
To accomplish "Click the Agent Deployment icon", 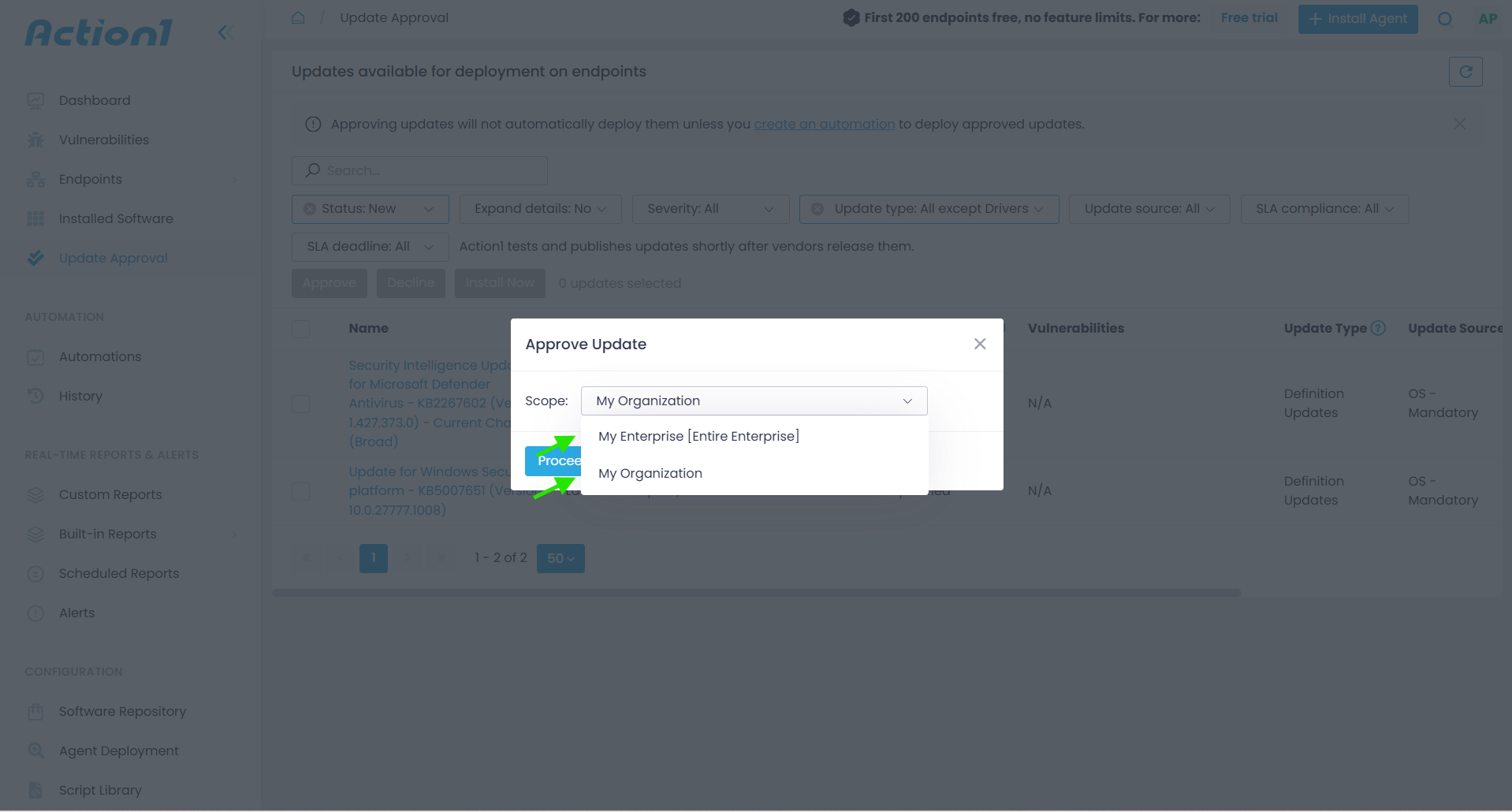I will pyautogui.click(x=35, y=751).
